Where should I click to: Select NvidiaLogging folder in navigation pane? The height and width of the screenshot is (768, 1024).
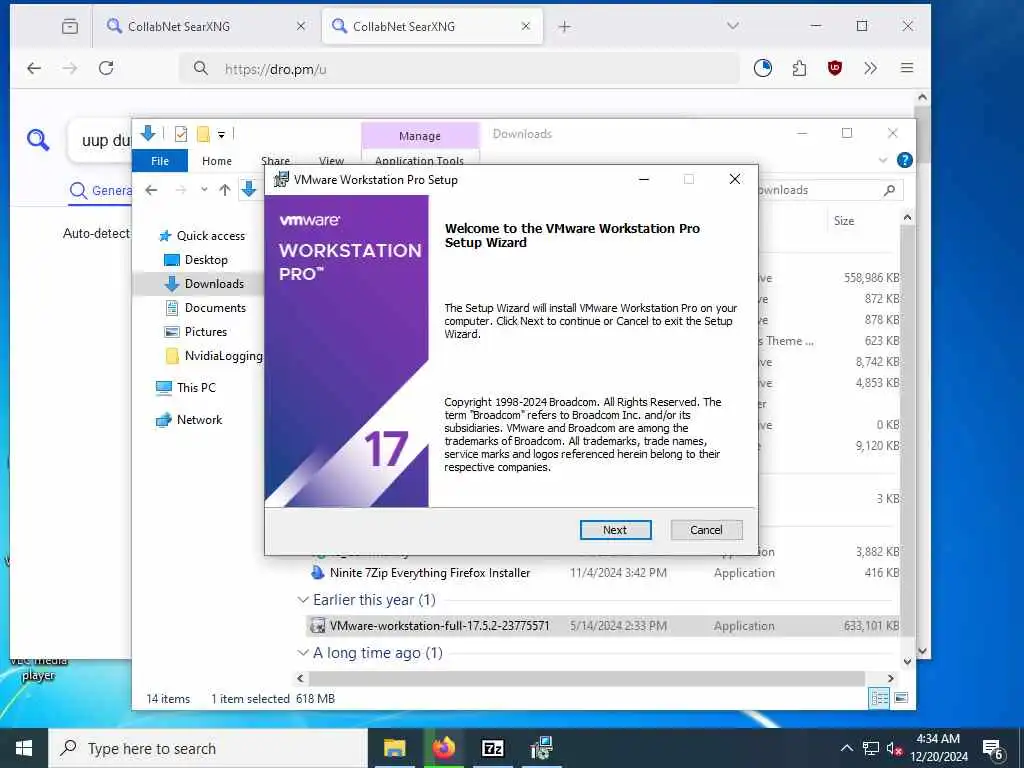214,356
